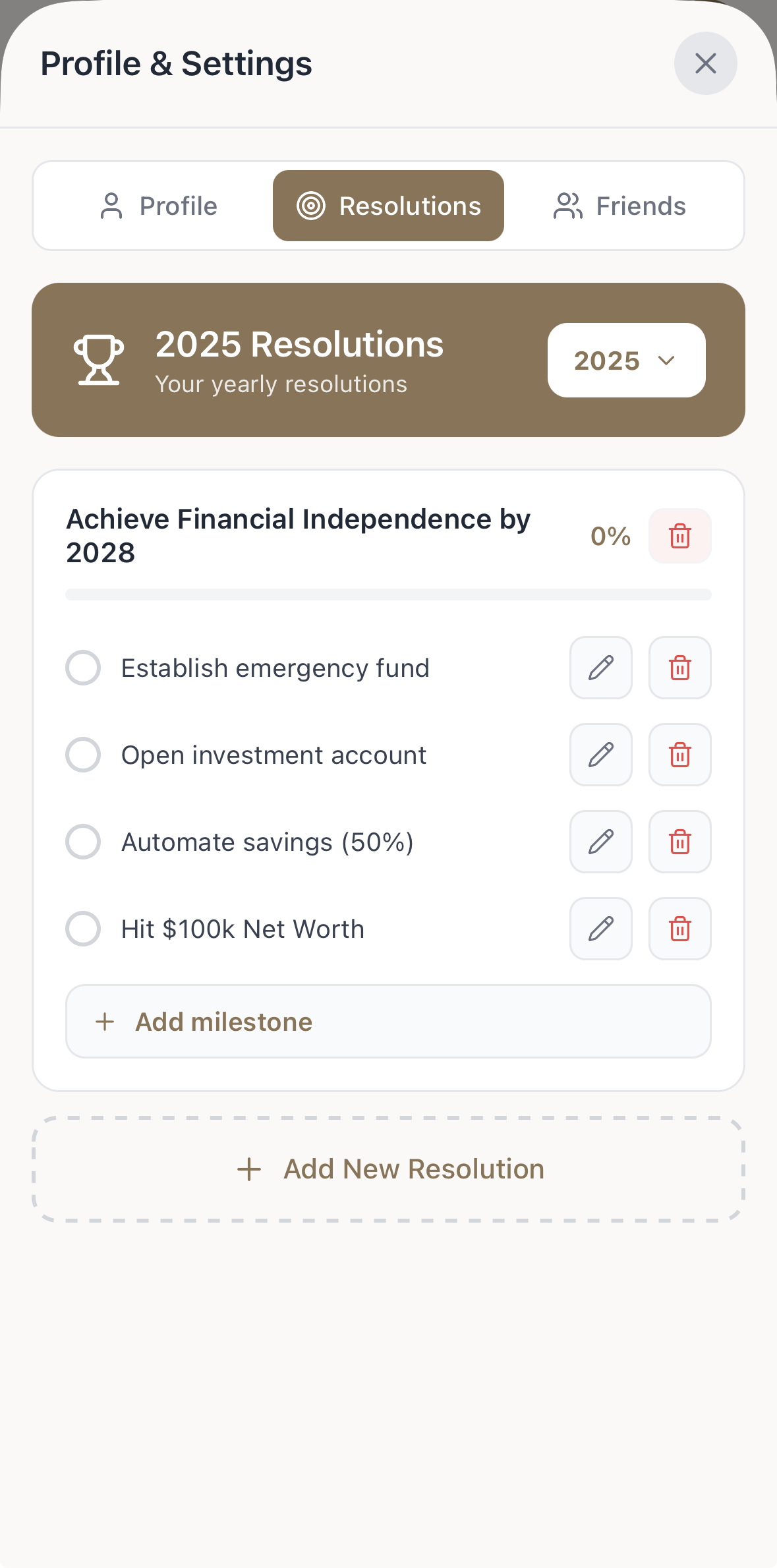This screenshot has width=777, height=1568.
Task: Click Add milestone button
Action: (388, 1022)
